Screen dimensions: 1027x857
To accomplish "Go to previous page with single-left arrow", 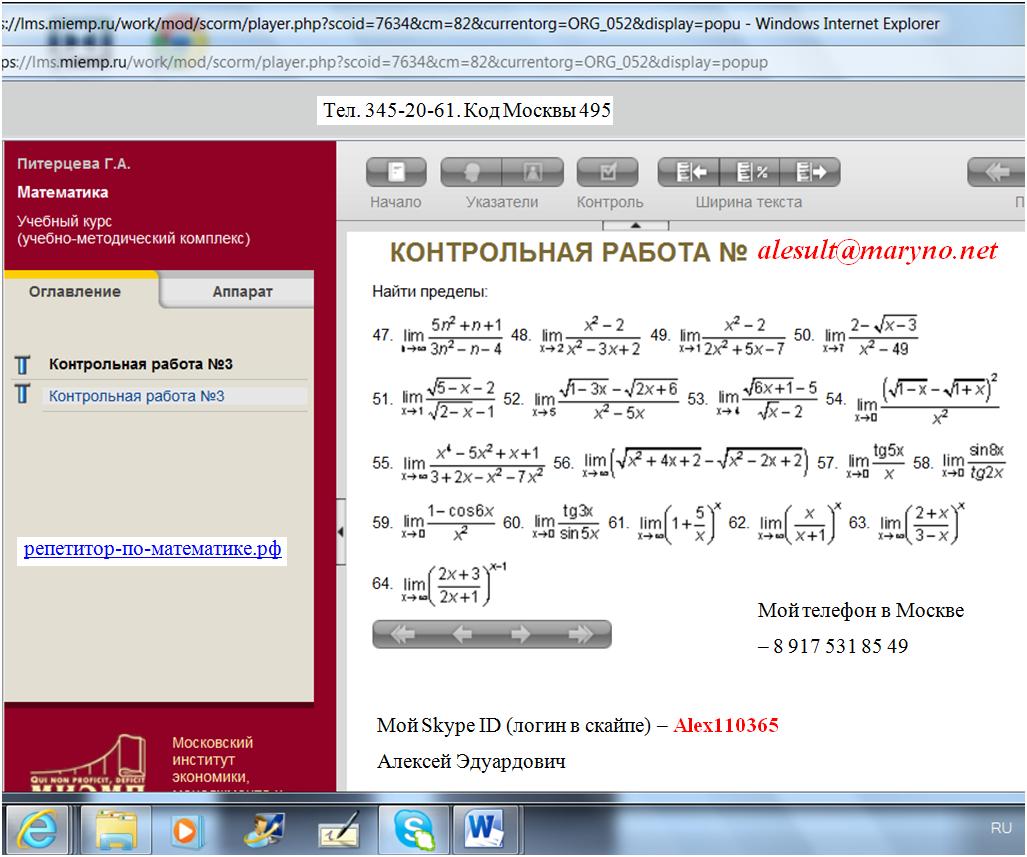I will (x=462, y=634).
